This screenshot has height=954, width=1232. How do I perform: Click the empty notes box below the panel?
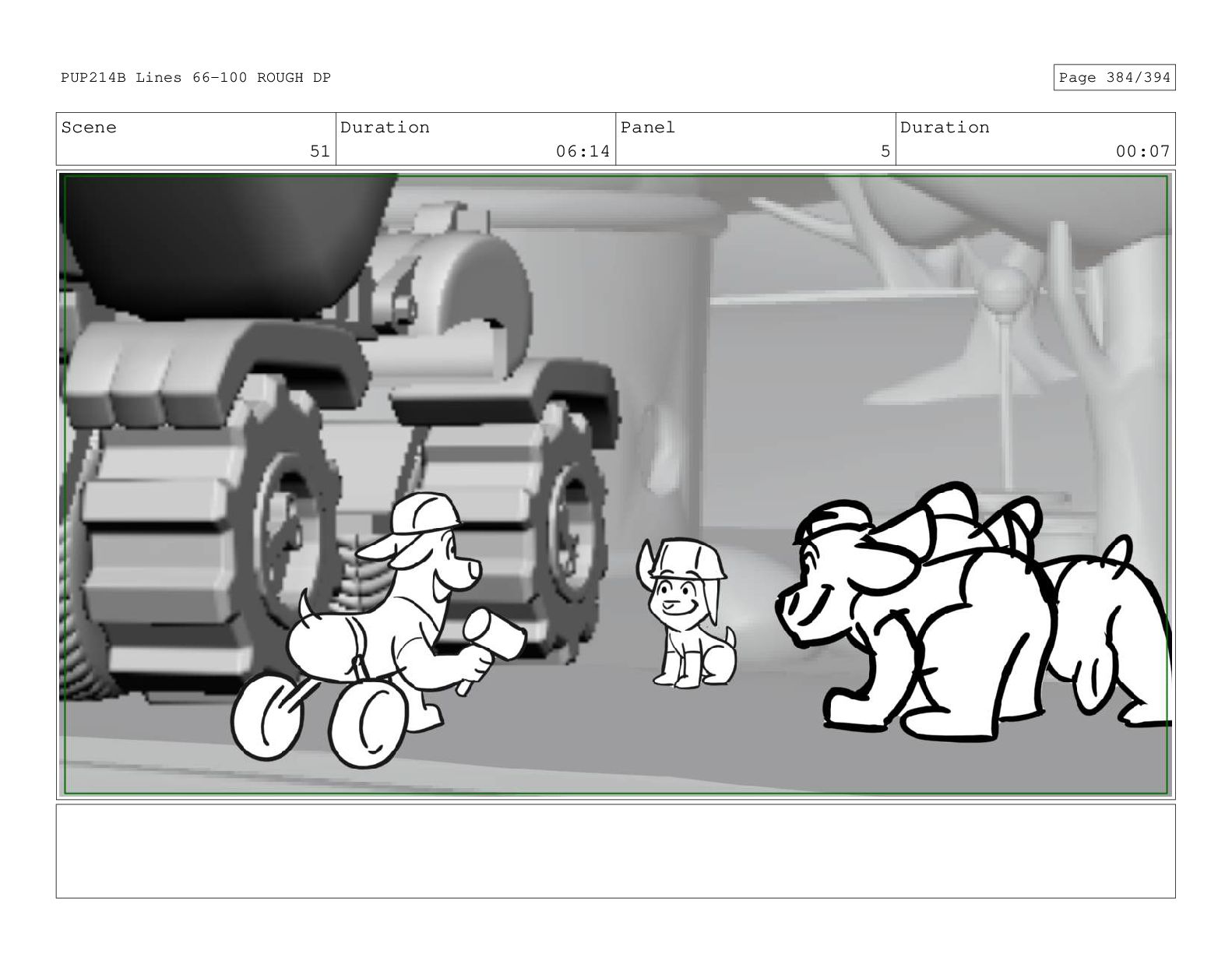coord(615,851)
